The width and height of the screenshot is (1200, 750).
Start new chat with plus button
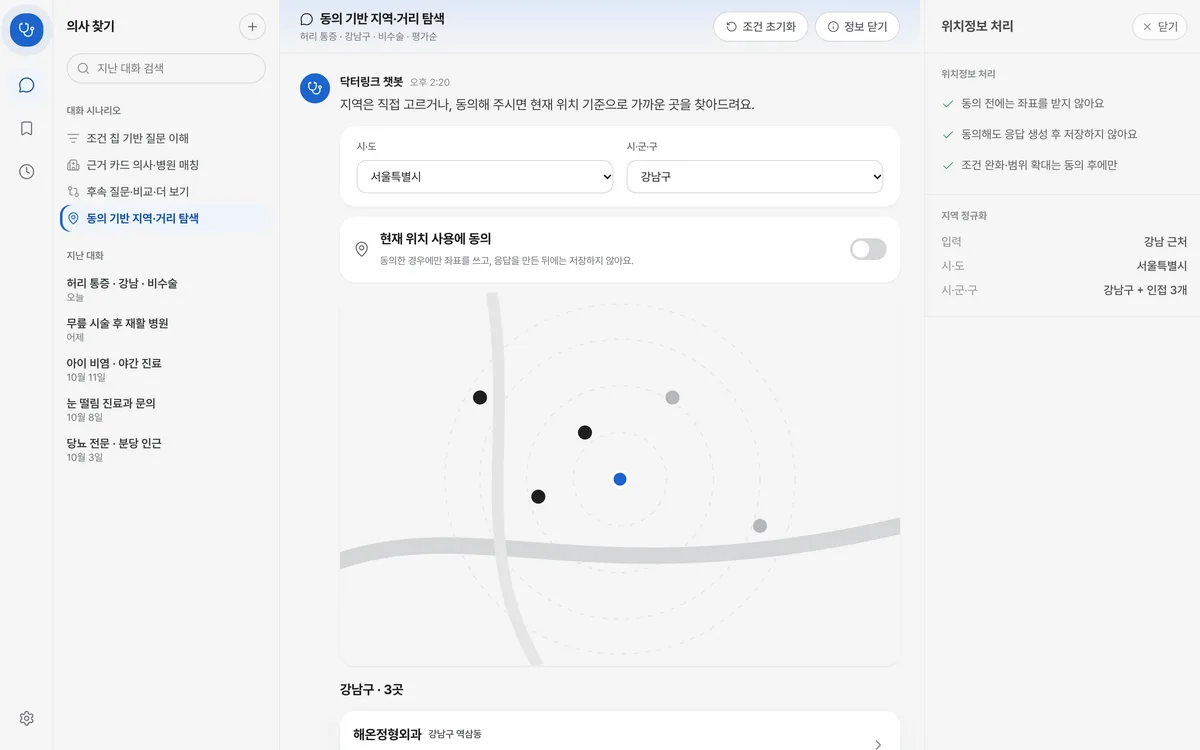point(253,27)
